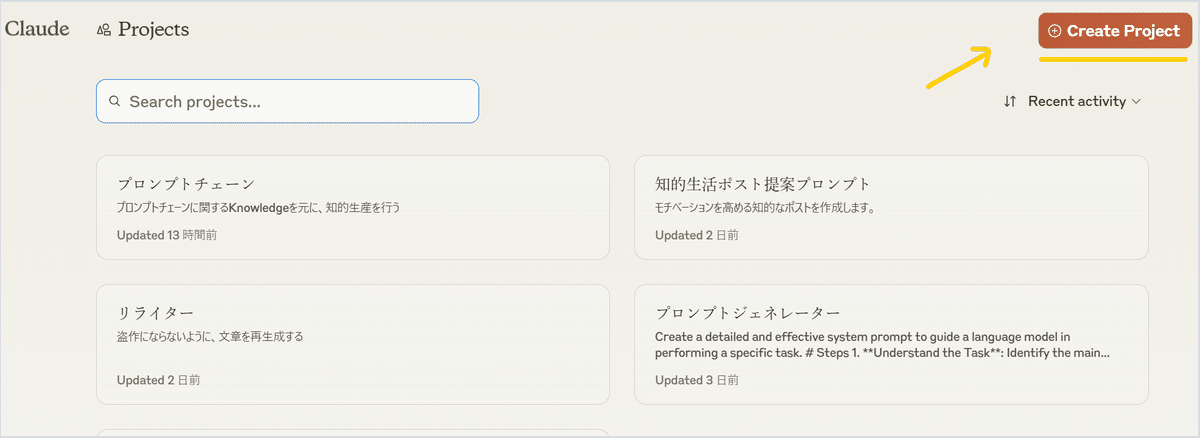The height and width of the screenshot is (438, 1200).
Task: Click the chevron next to Recent activity
Action: tap(1136, 102)
